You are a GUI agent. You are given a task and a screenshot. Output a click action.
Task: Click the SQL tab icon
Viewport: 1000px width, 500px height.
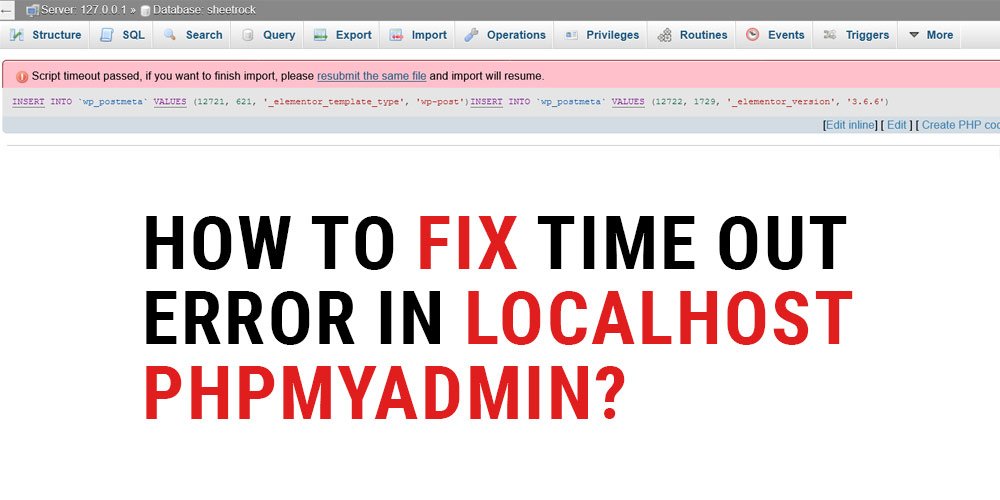[x=107, y=35]
